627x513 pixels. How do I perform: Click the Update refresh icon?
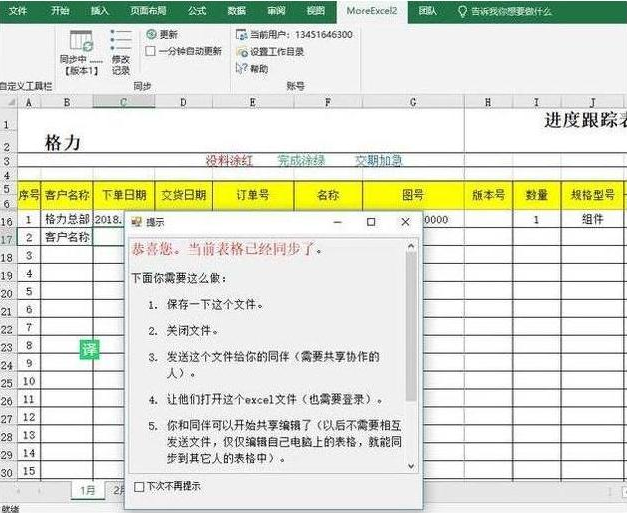[151, 34]
